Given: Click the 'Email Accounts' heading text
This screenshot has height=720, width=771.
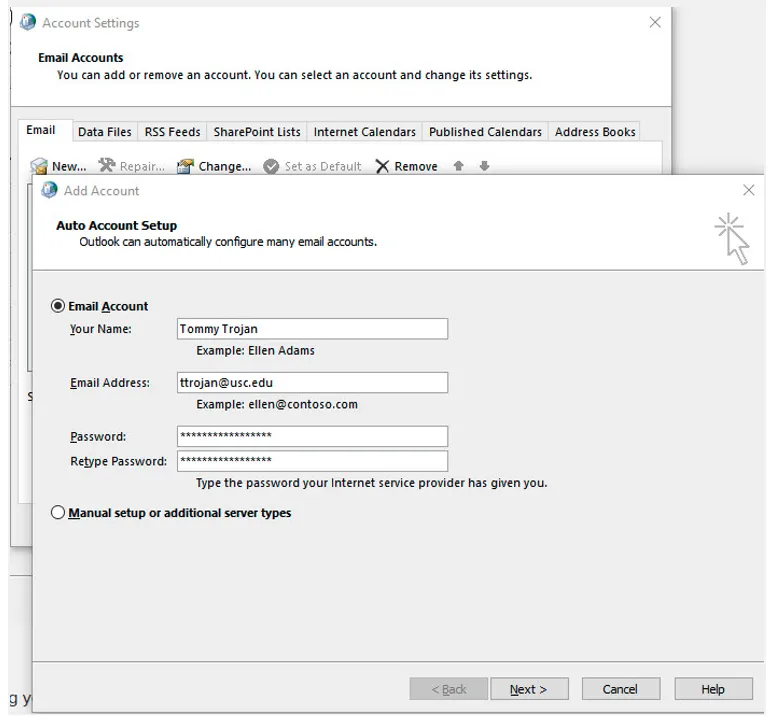Looking at the screenshot, I should [81, 58].
